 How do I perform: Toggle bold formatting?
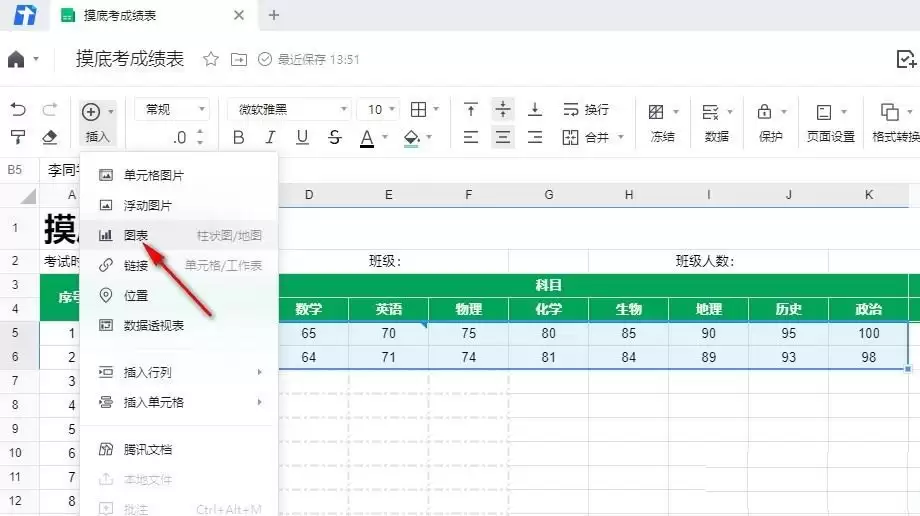click(238, 137)
